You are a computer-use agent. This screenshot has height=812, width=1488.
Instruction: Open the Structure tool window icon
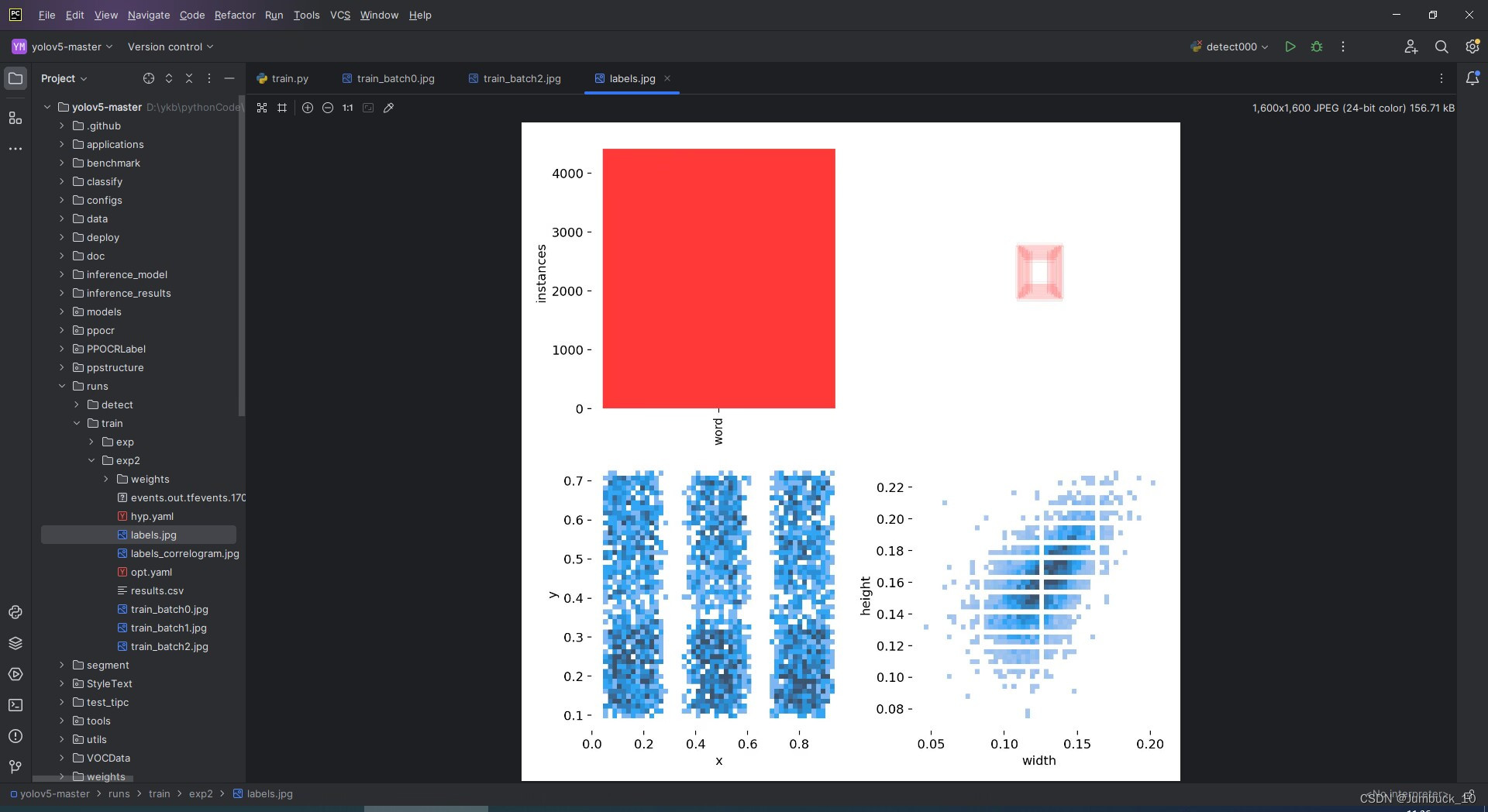[15, 118]
